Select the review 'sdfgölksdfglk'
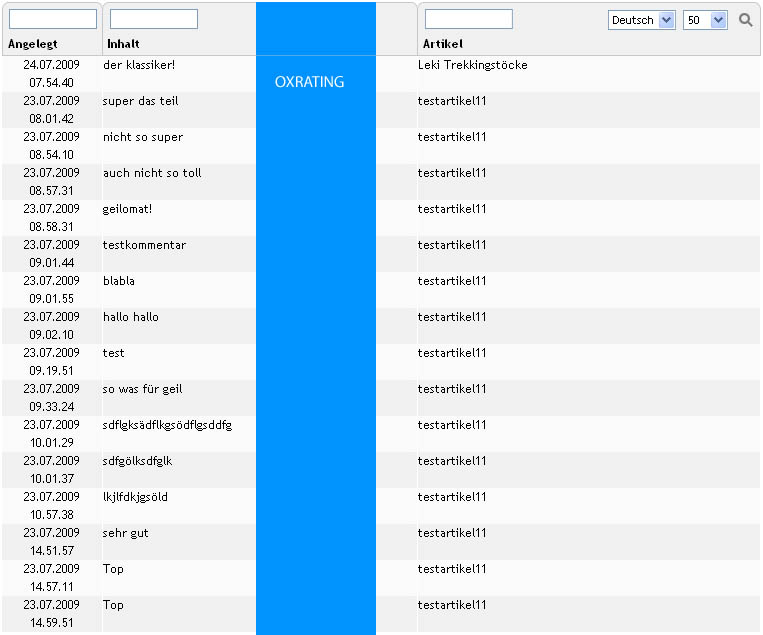Image resolution: width=763 pixels, height=635 pixels. point(137,461)
